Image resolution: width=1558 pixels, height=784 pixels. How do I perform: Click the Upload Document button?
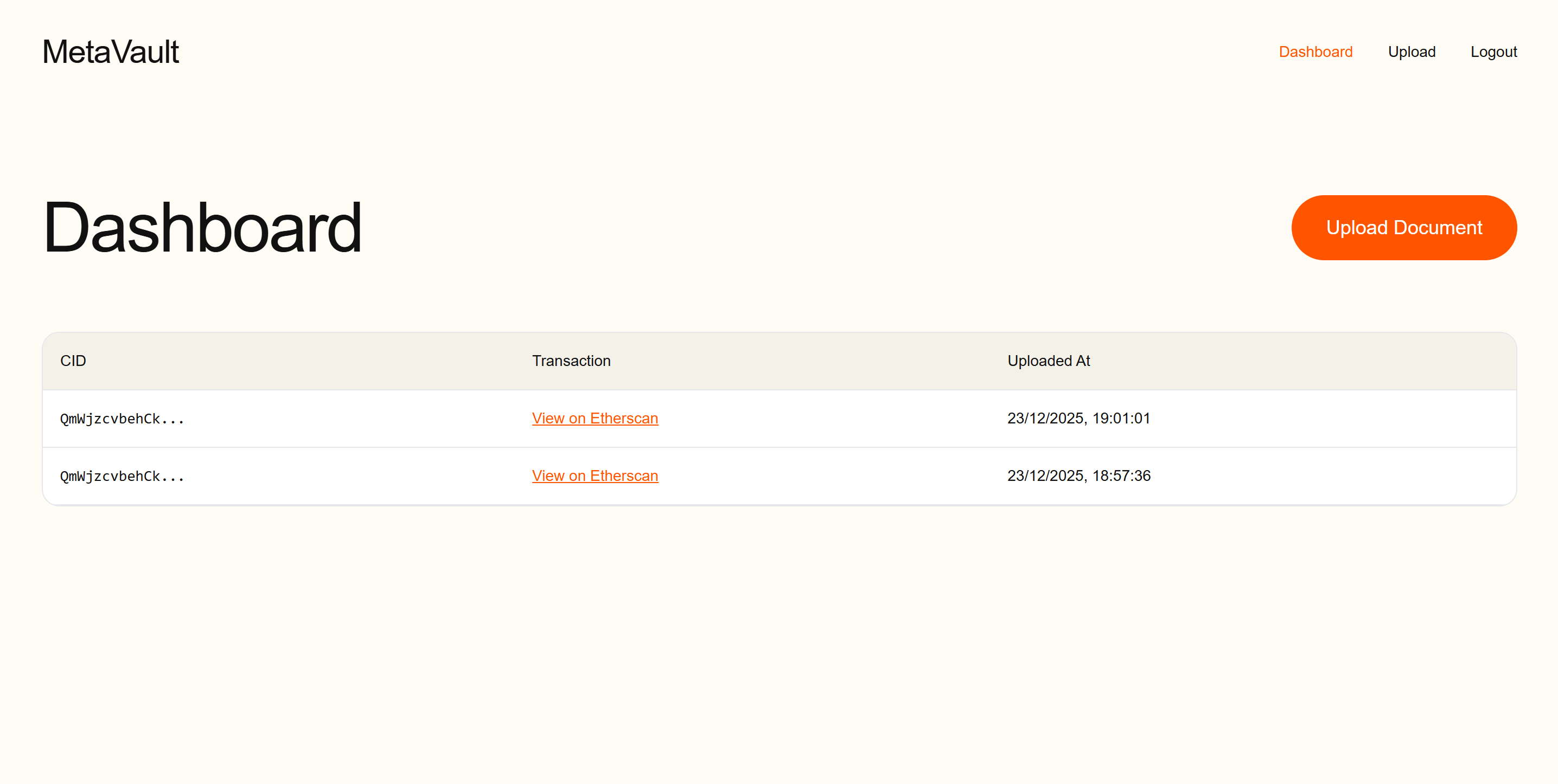pos(1404,228)
